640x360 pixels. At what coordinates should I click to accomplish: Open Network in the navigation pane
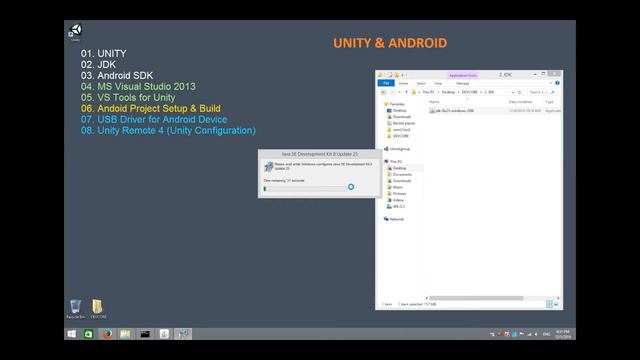pos(394,219)
